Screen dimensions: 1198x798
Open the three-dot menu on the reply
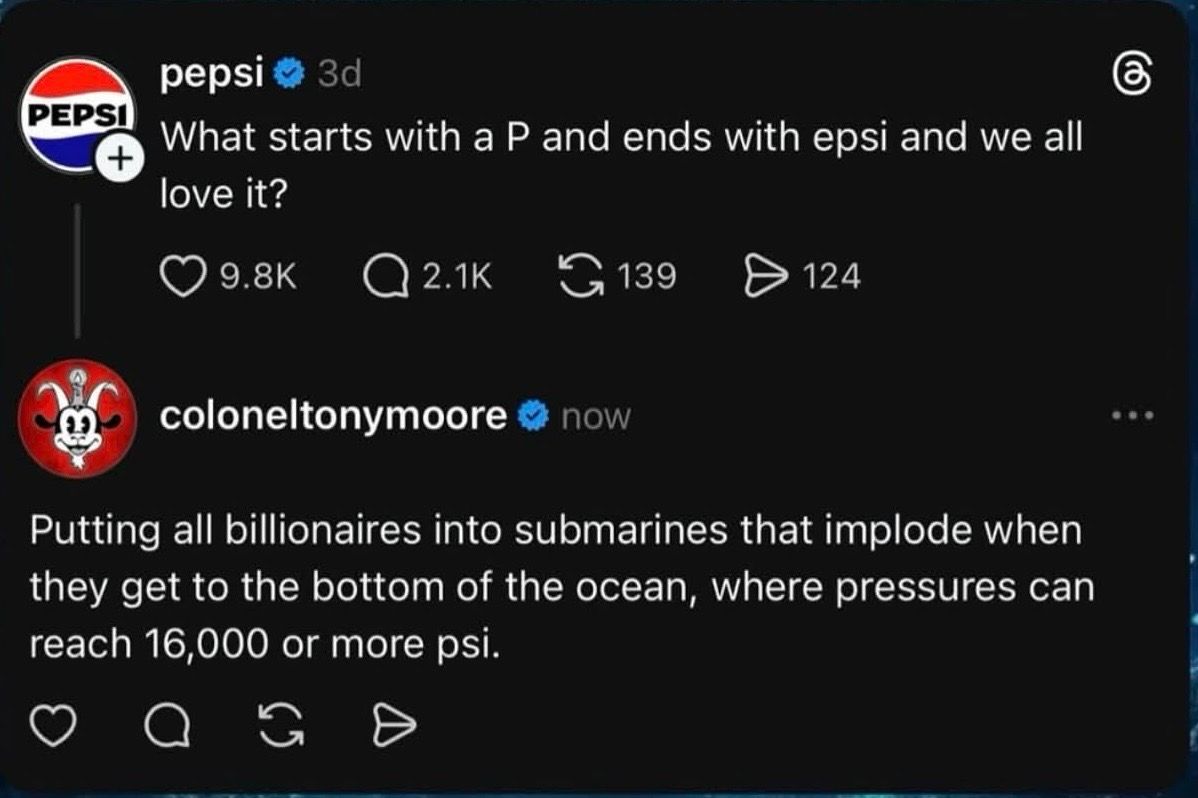[1134, 415]
